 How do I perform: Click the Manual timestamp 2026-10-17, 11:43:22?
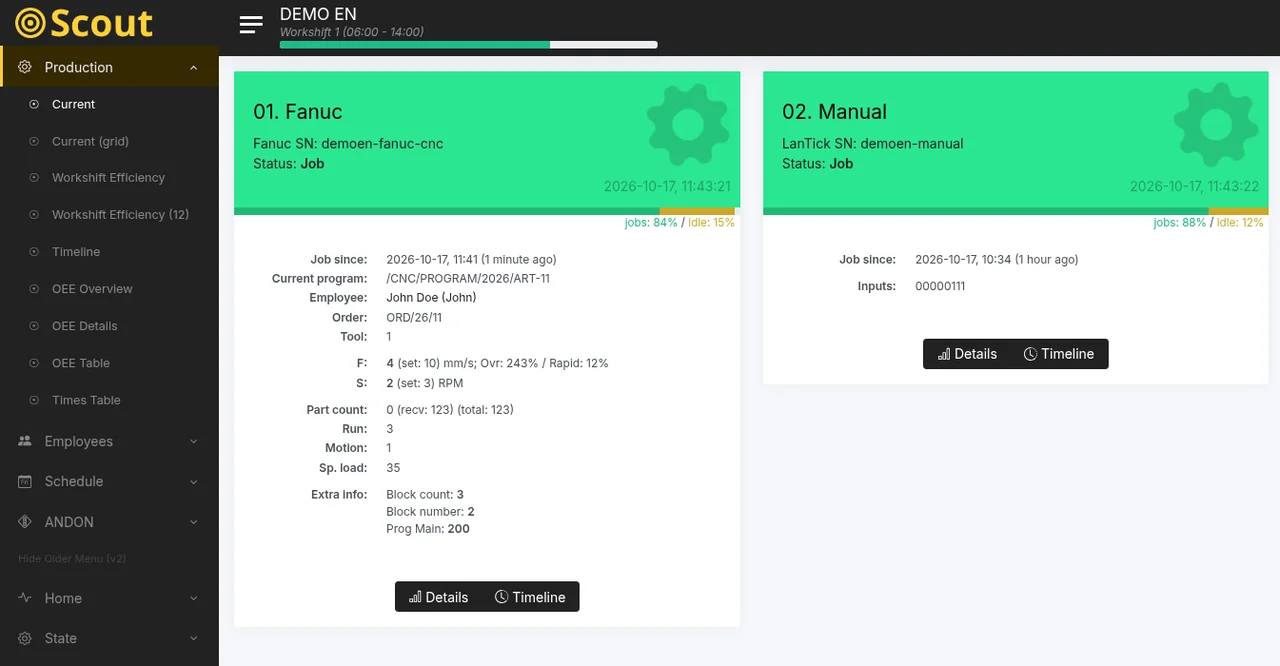tap(1194, 187)
